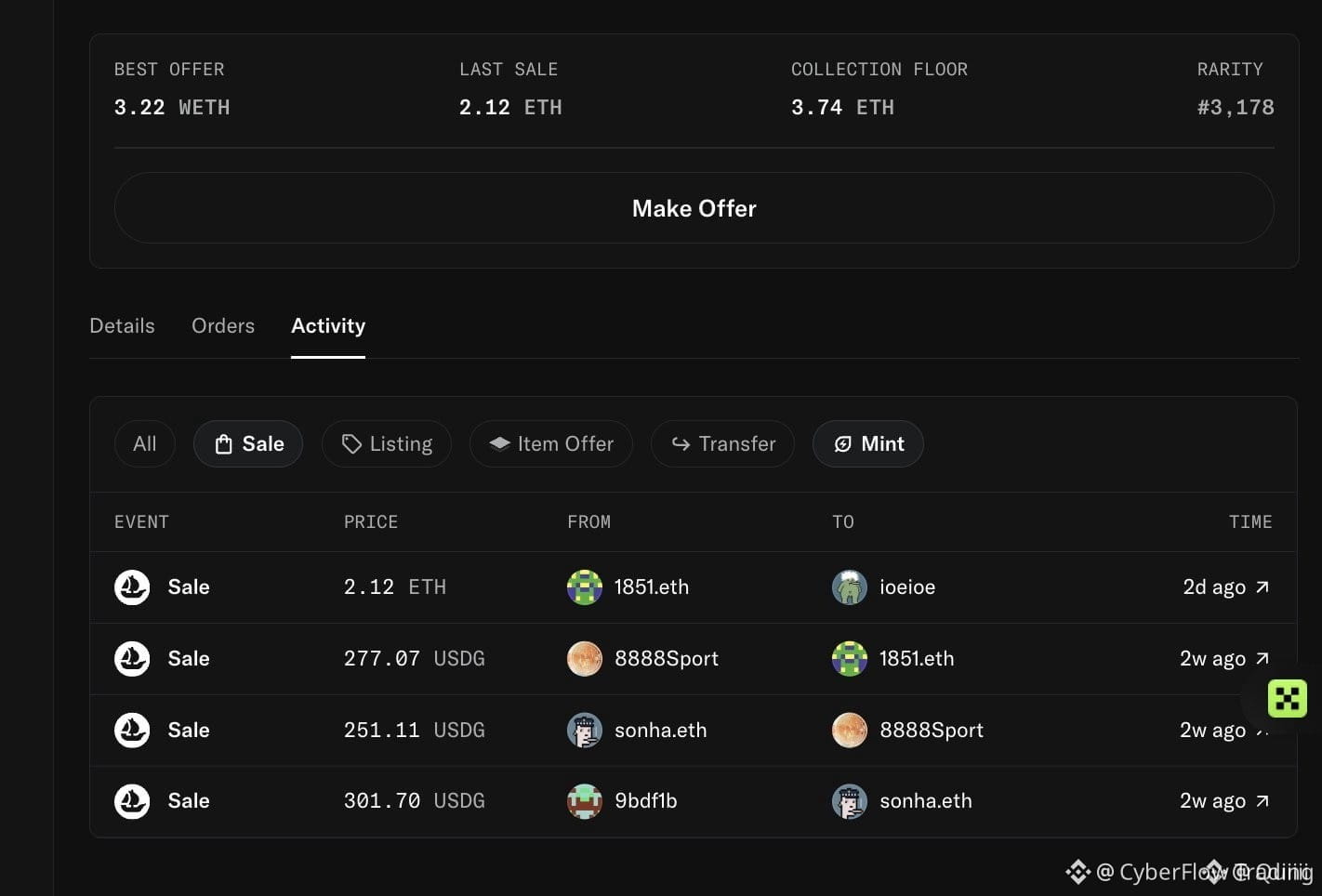This screenshot has height=896, width=1322.
Task: Click the 277.07 USDG price cell
Action: tap(415, 659)
